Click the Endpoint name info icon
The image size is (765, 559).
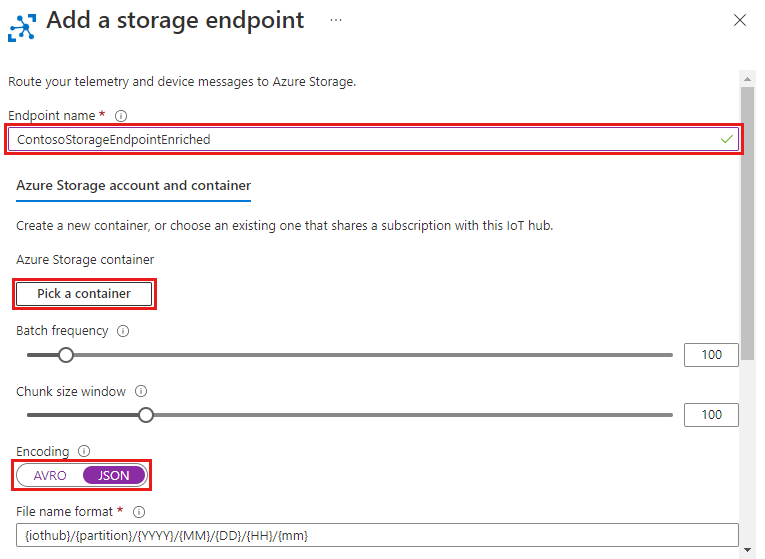pyautogui.click(x=121, y=116)
